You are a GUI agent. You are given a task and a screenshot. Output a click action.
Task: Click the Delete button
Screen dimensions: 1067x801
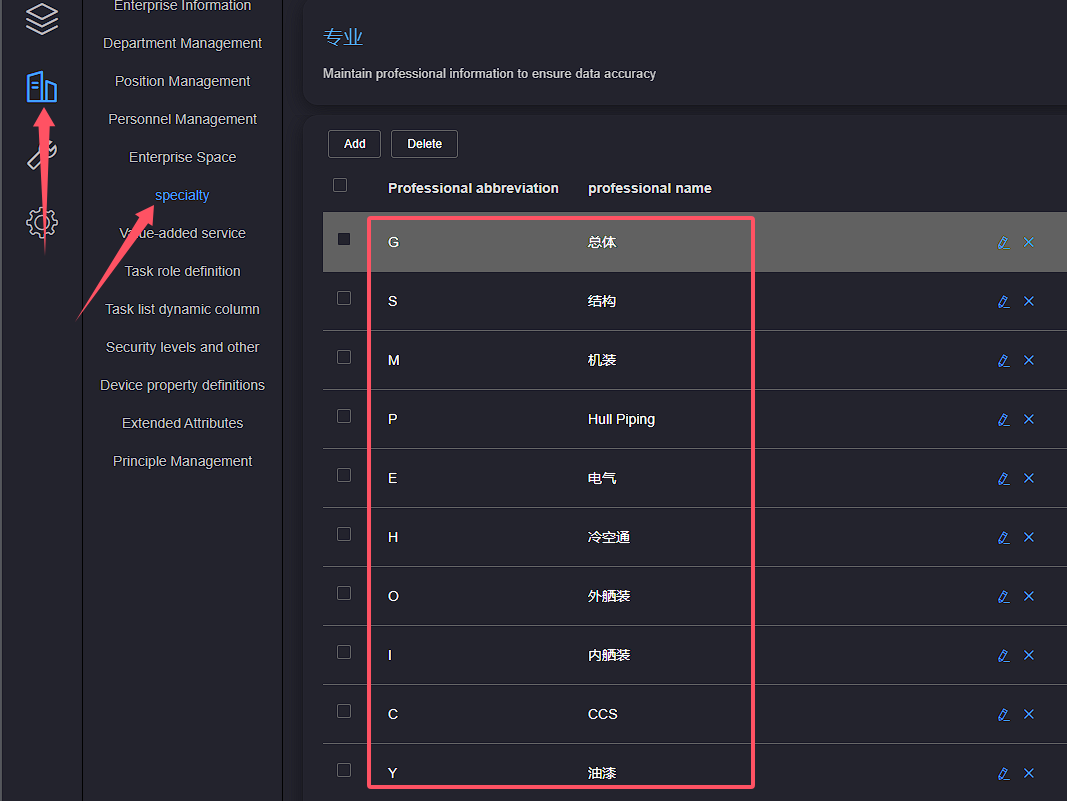pyautogui.click(x=425, y=144)
